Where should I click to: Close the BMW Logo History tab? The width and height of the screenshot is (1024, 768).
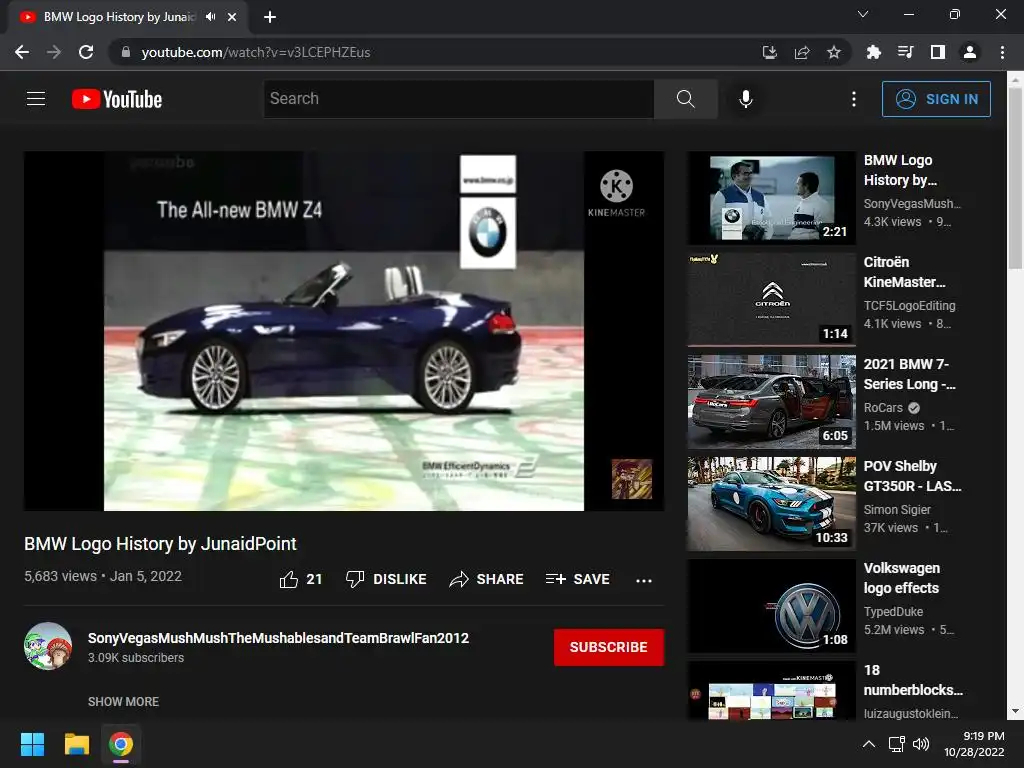(x=232, y=17)
